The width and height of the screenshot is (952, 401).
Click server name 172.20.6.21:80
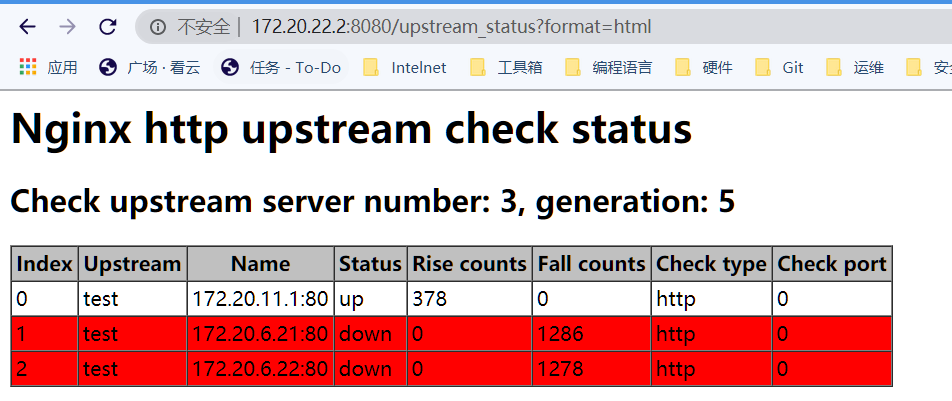[260, 334]
